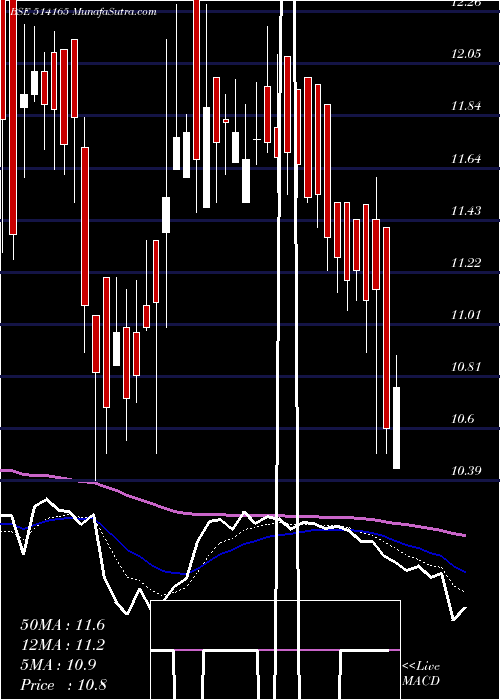
Task: Click the 12.05 price axis label
Action: point(466,54)
